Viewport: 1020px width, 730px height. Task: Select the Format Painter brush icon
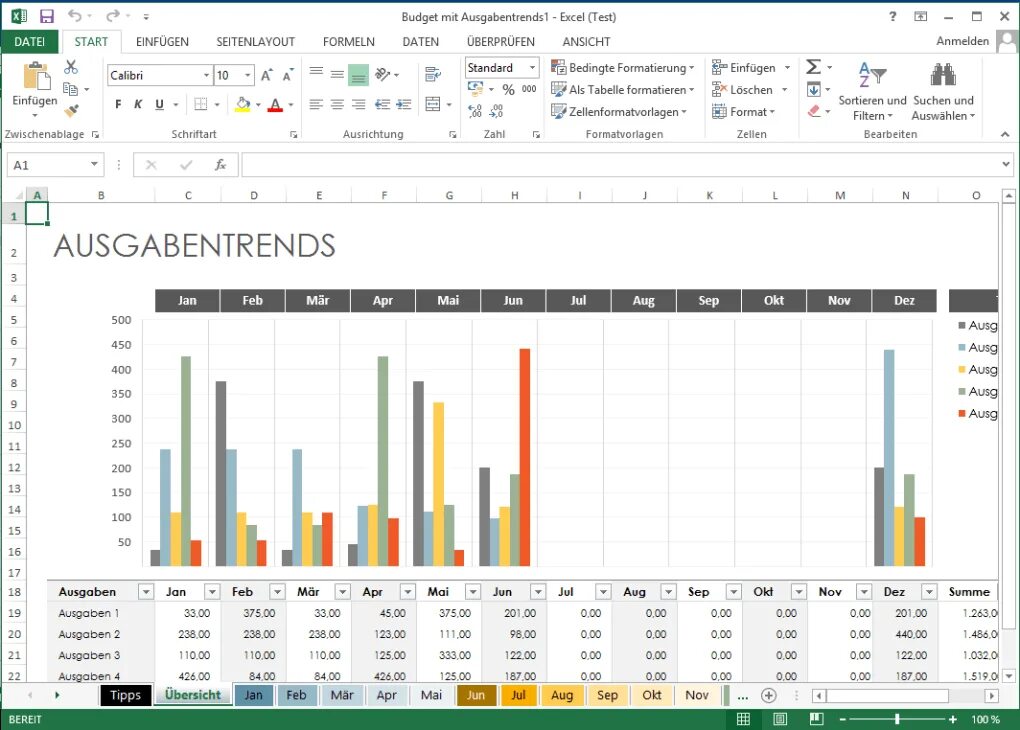pyautogui.click(x=71, y=111)
